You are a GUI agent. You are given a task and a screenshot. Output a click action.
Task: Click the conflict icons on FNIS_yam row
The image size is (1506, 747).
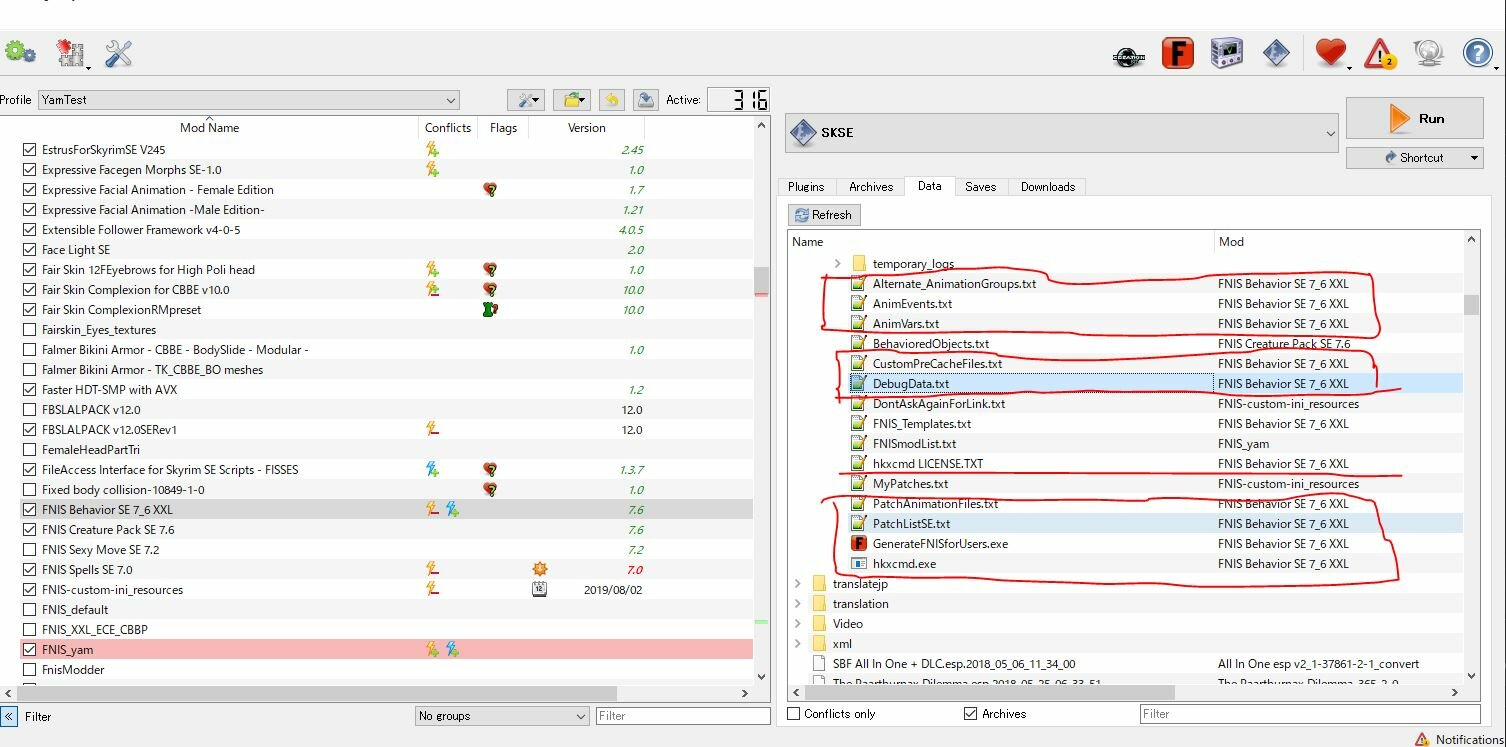pyautogui.click(x=442, y=649)
